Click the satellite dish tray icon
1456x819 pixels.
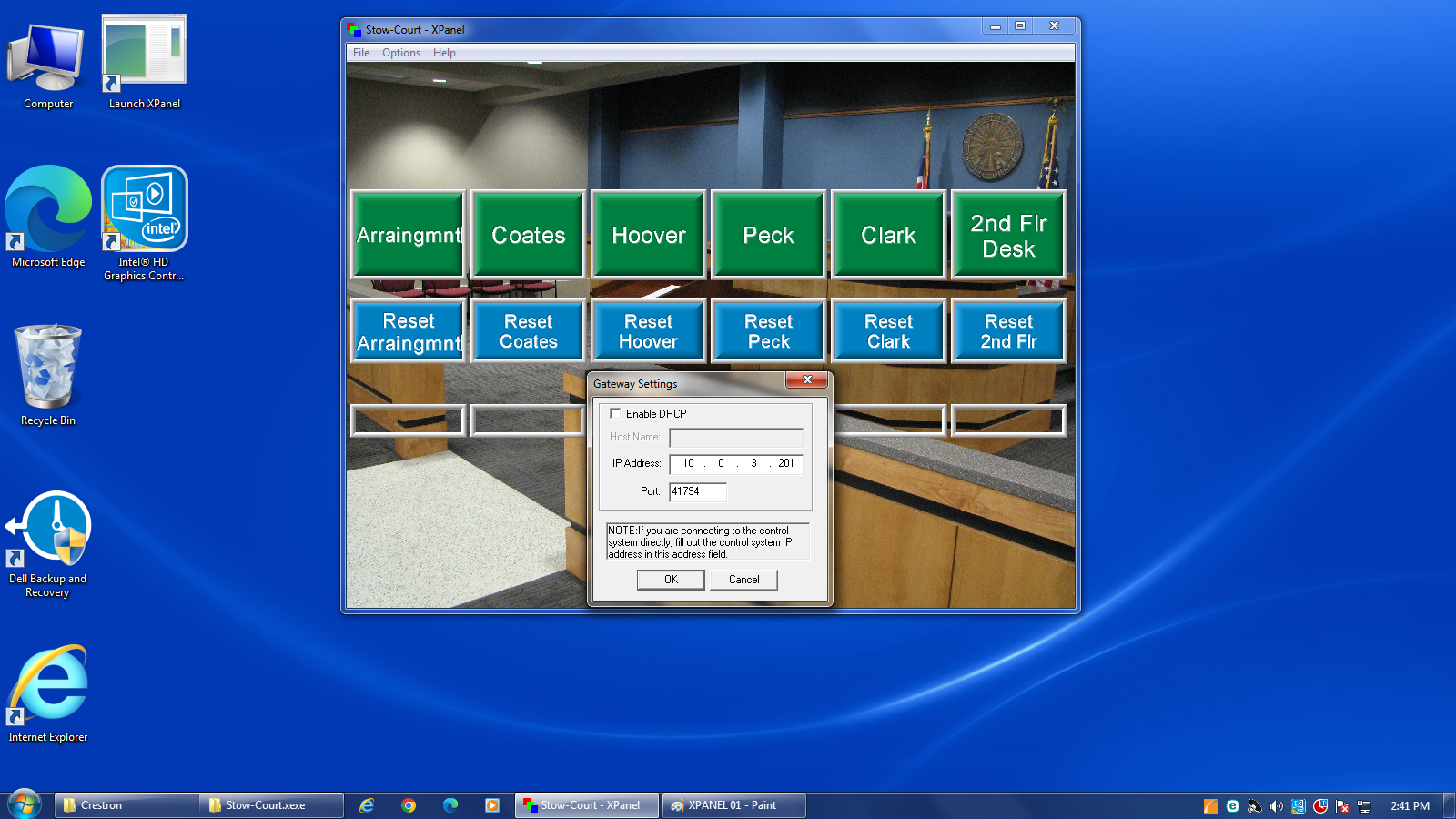[x=1255, y=805]
